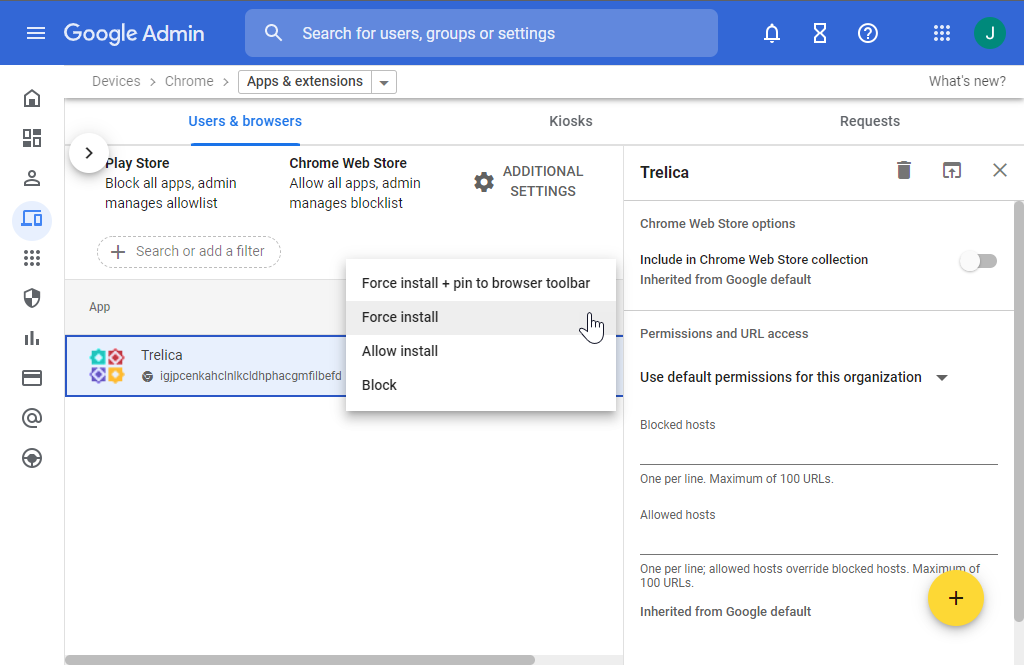
Task: Open Use default permissions dropdown
Action: 793,378
